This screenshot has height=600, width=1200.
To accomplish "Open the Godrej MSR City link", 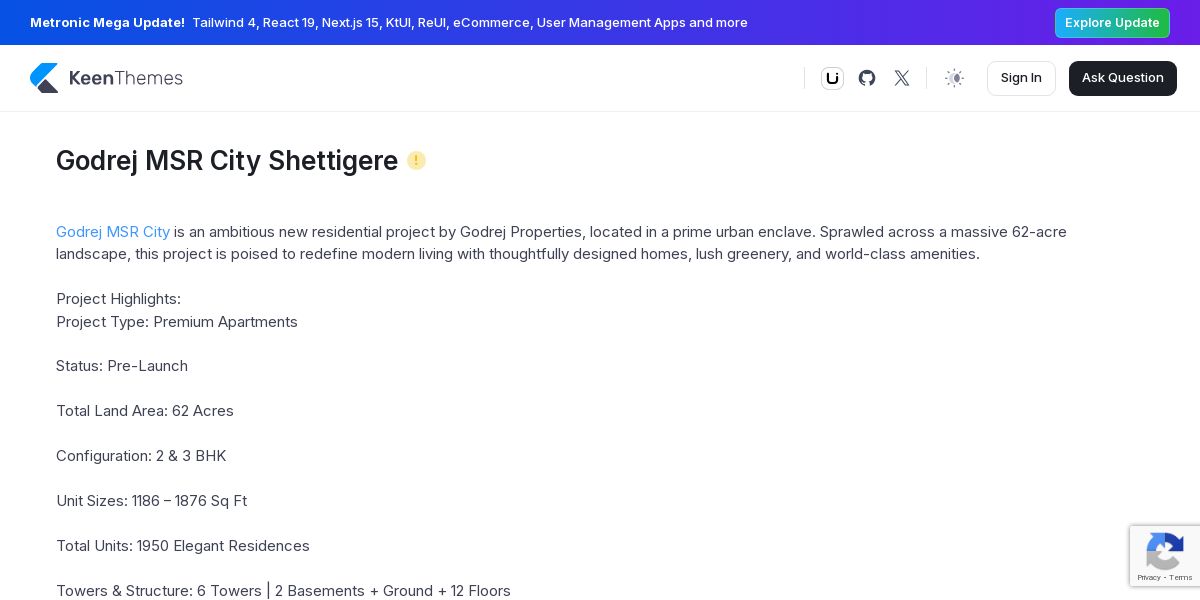I will point(113,232).
